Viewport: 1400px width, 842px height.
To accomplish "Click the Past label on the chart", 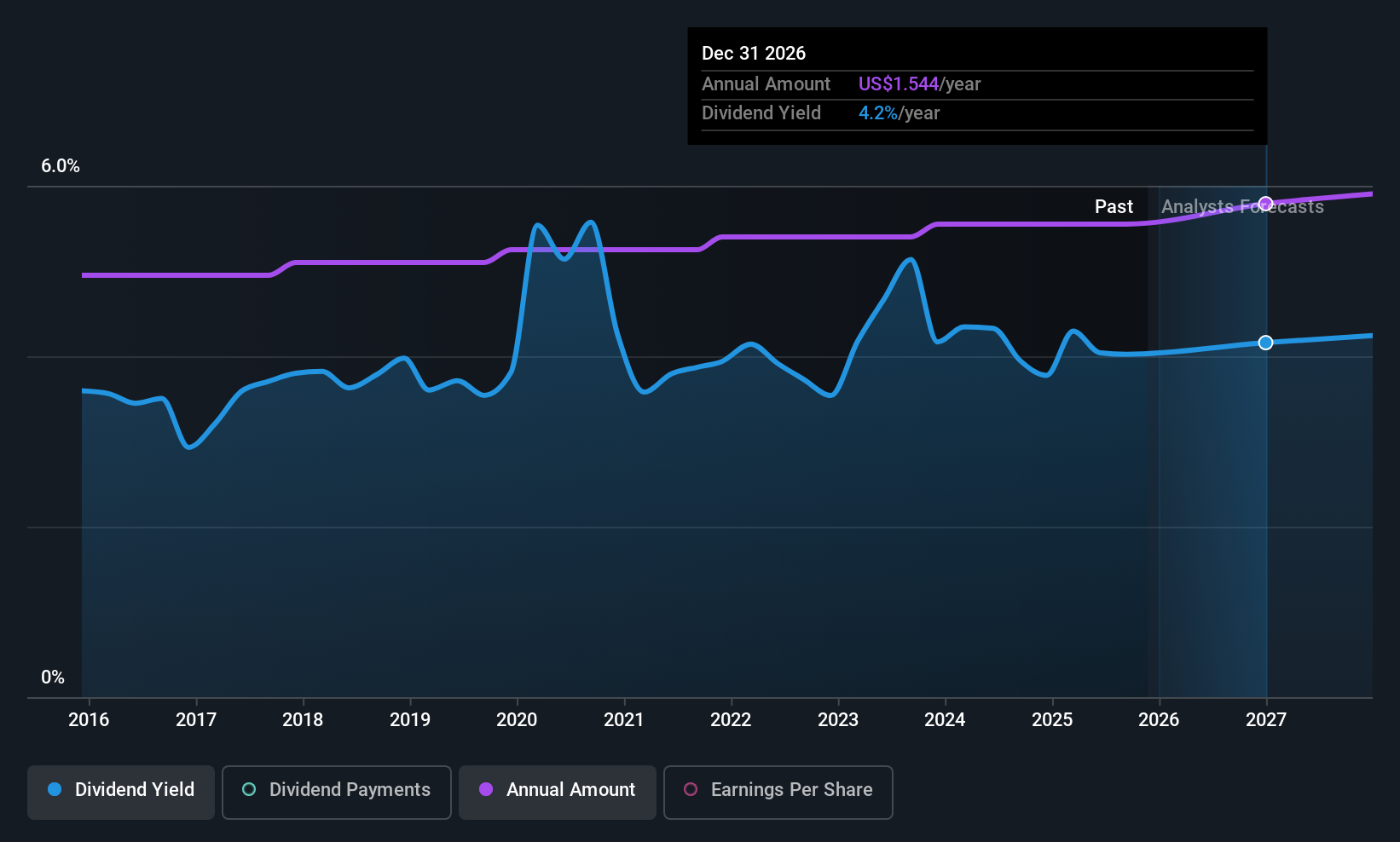I will coord(1114,207).
